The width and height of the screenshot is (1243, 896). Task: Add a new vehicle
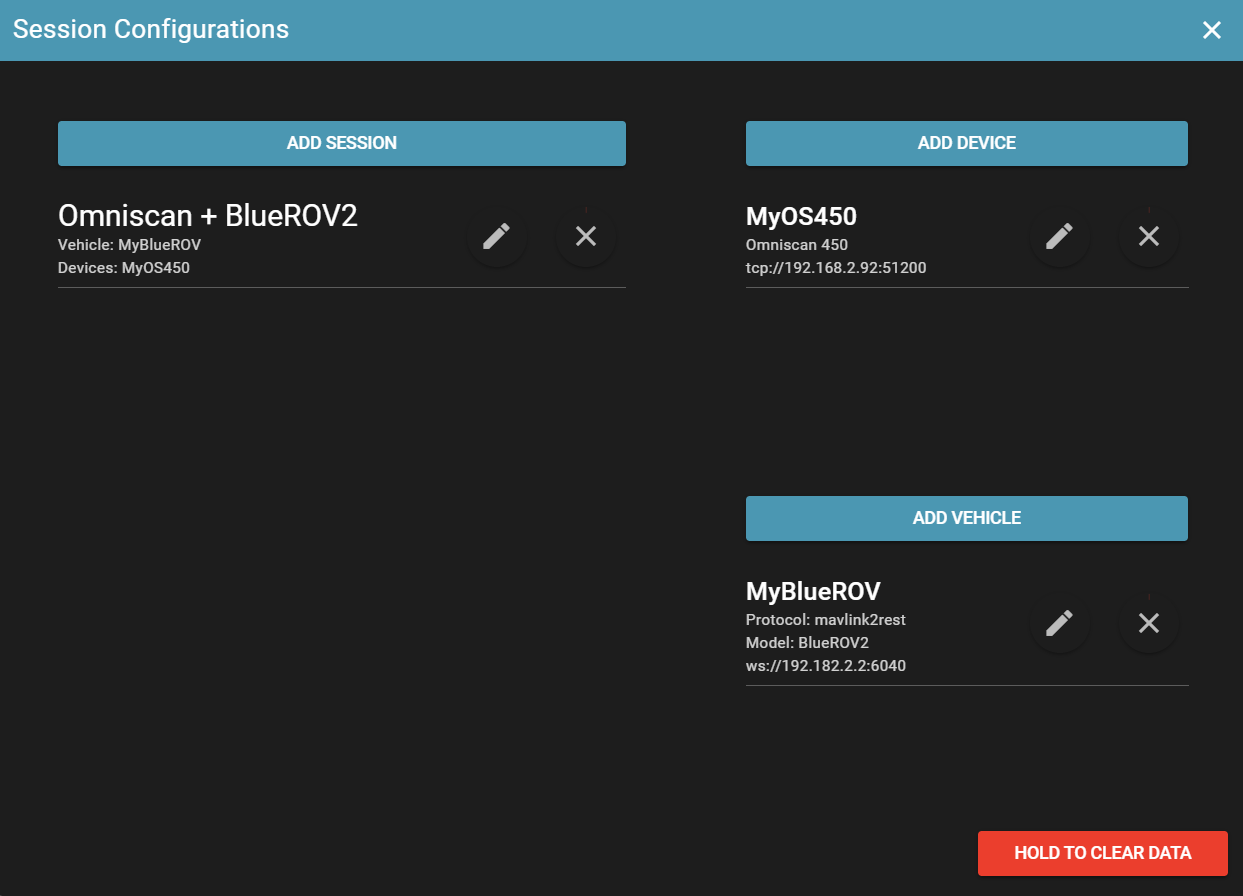click(x=966, y=518)
